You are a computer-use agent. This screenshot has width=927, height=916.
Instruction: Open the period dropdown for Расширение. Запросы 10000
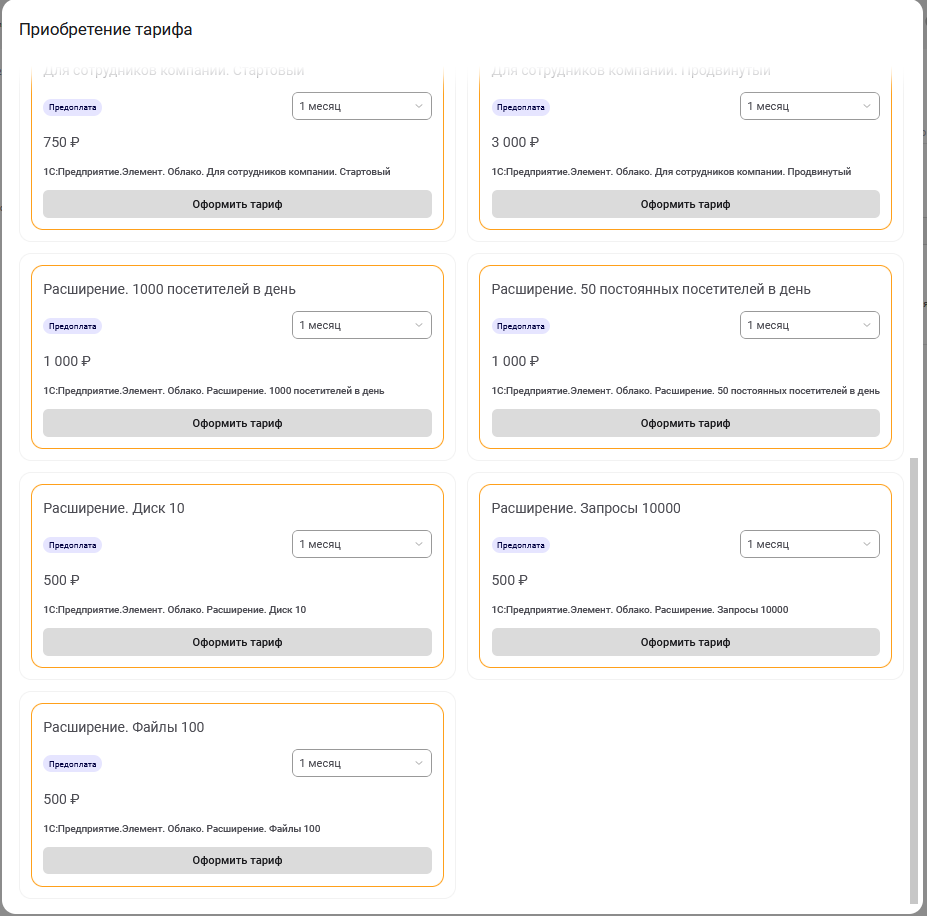coord(810,544)
